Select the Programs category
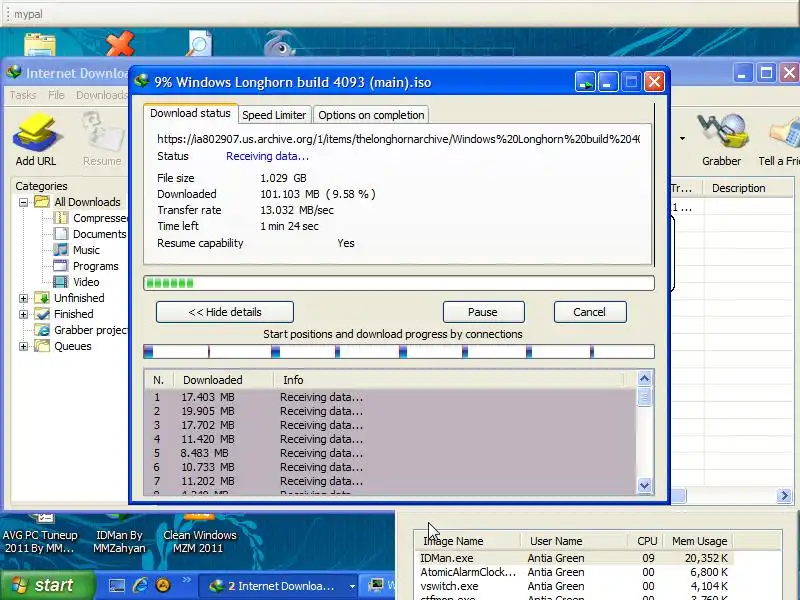This screenshot has height=600, width=800. click(95, 266)
